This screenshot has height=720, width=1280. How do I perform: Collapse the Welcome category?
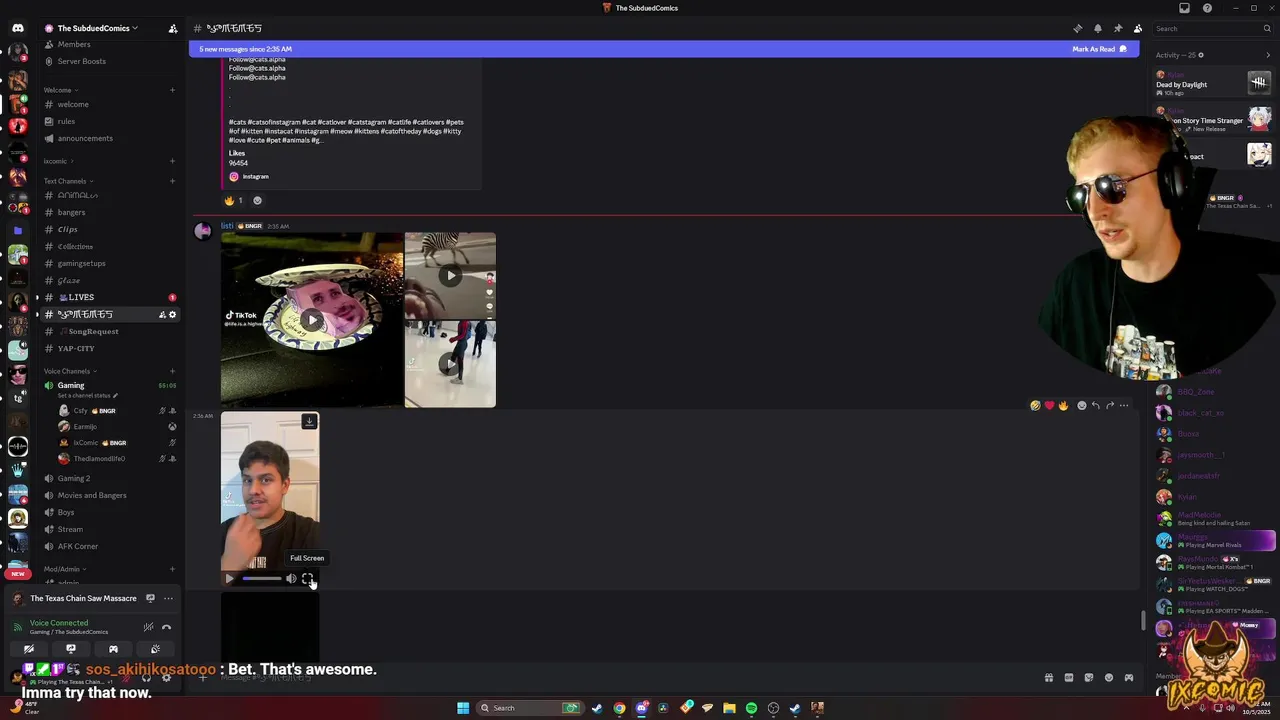pos(60,90)
